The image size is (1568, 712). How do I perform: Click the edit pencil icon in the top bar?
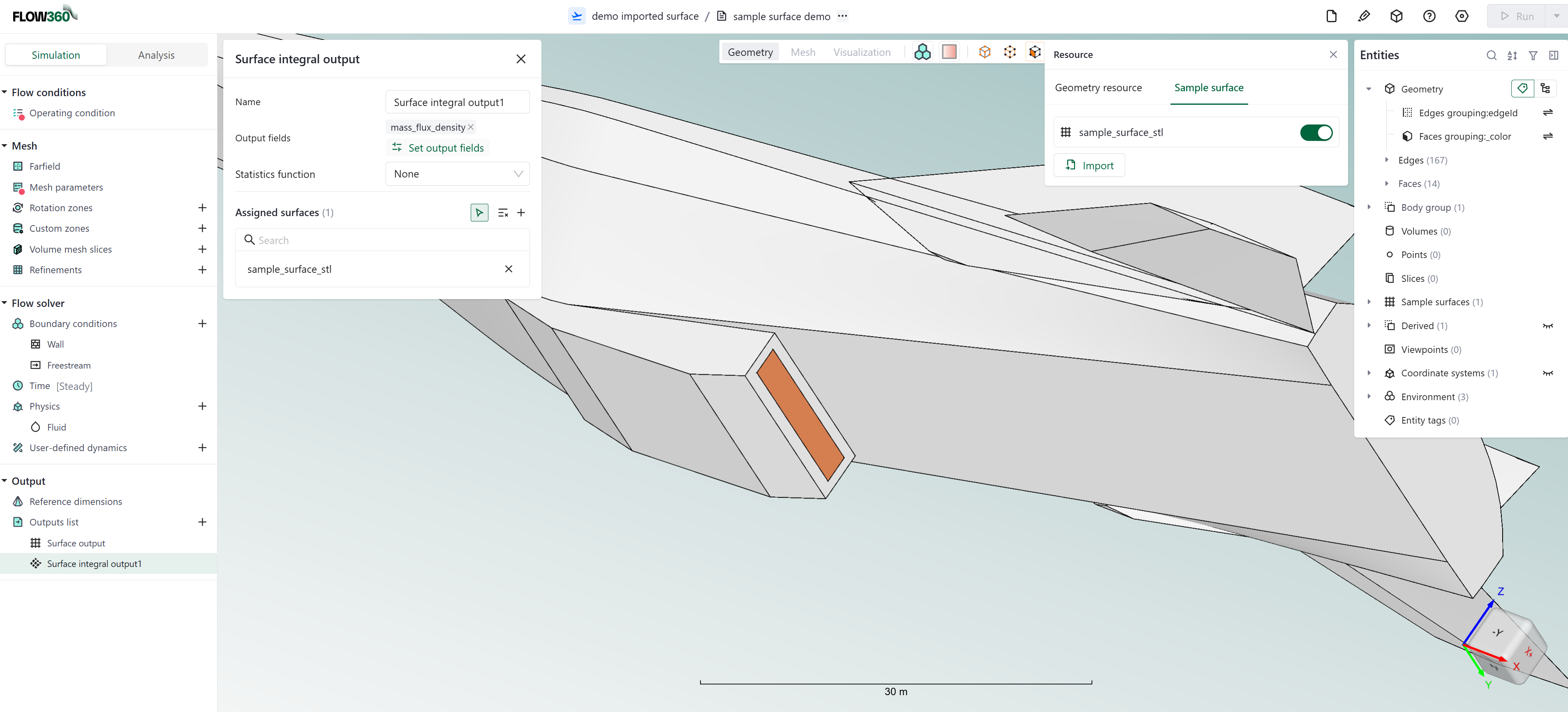[x=1364, y=16]
